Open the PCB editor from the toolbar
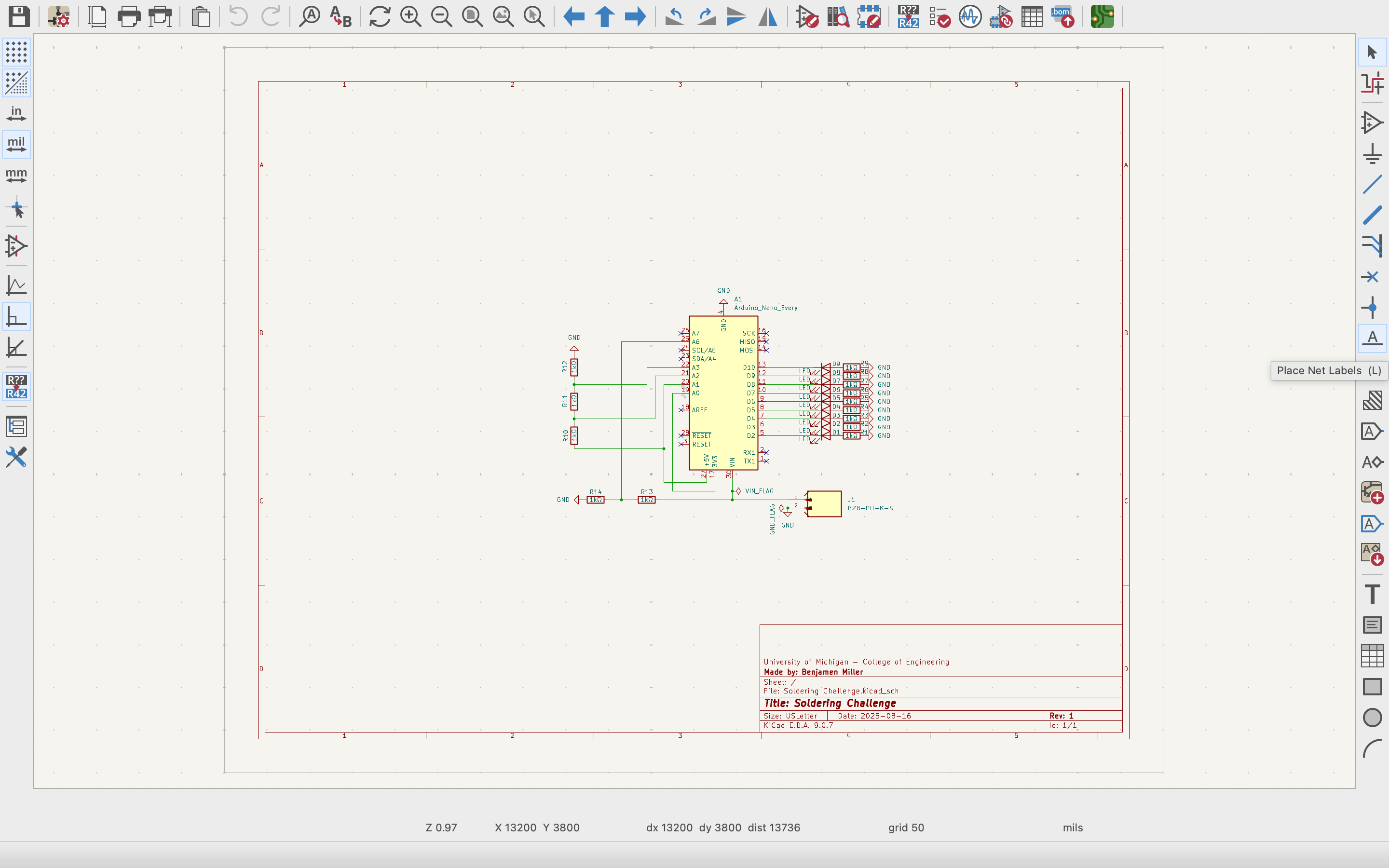 [x=1102, y=17]
